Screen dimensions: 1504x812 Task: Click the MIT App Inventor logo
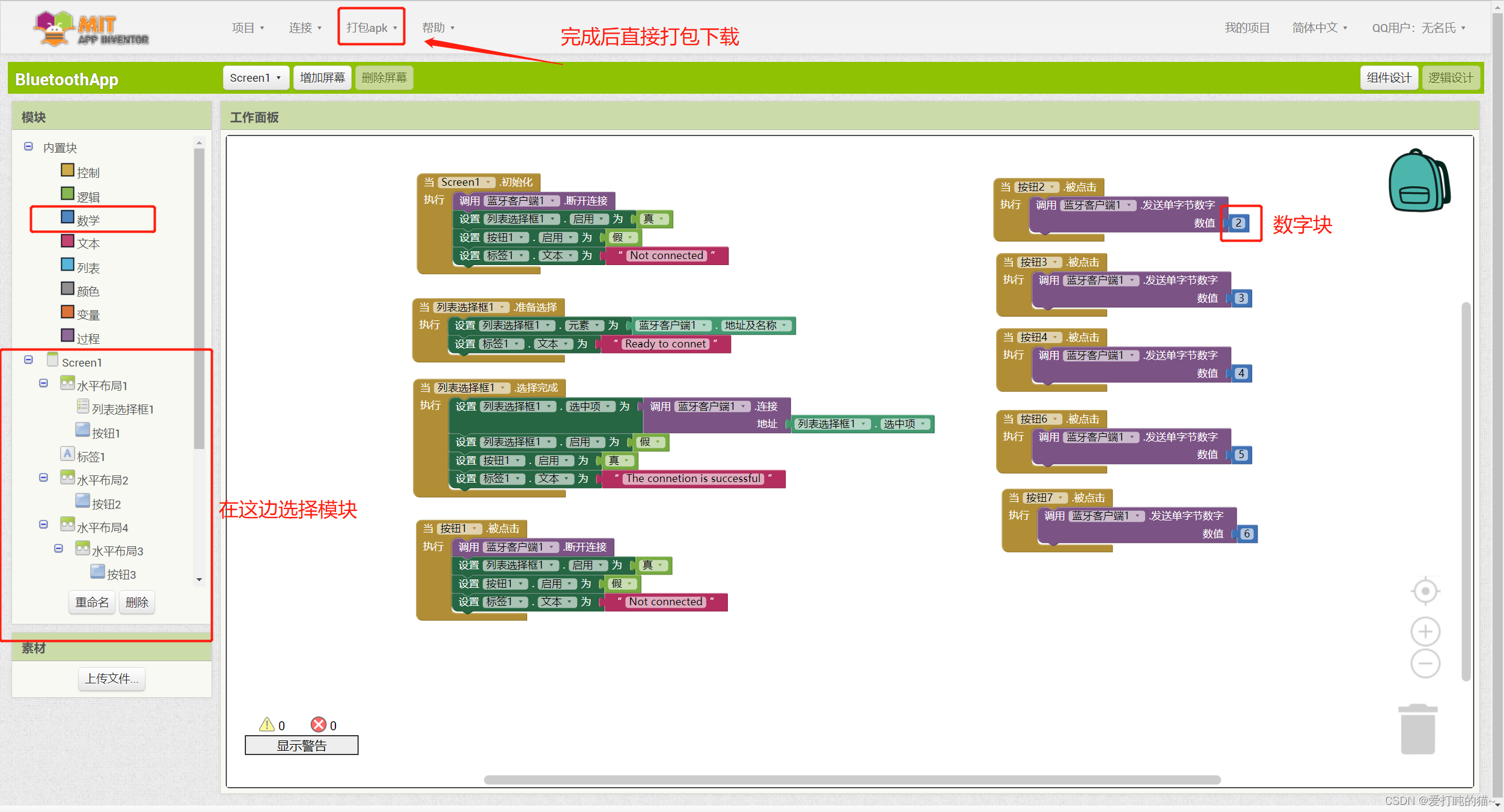(91, 29)
